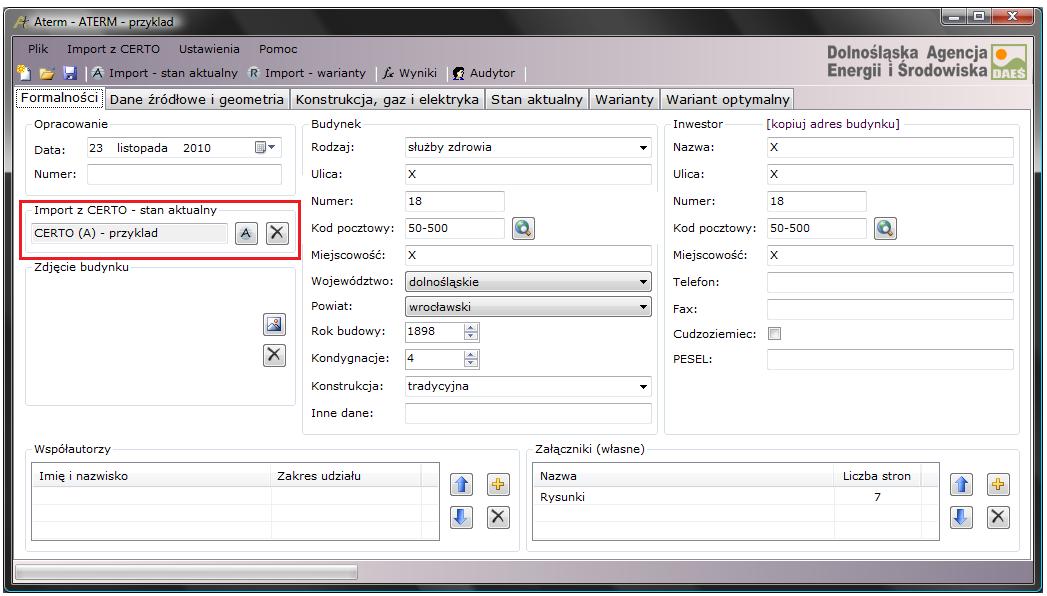Delete the building photo with X icon

tap(274, 355)
